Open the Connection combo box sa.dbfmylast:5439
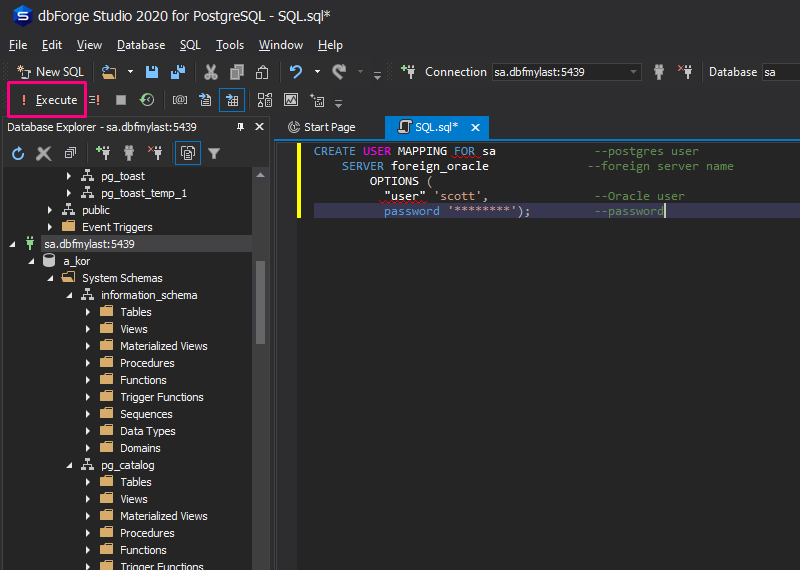 coord(565,72)
